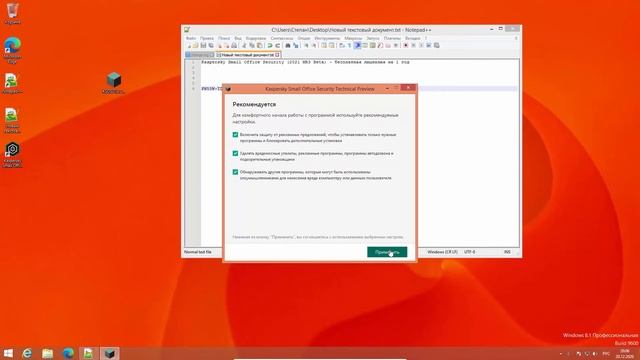Click the Replace icon in Notepad++ toolbar
640x360 pixels.
(296, 45)
